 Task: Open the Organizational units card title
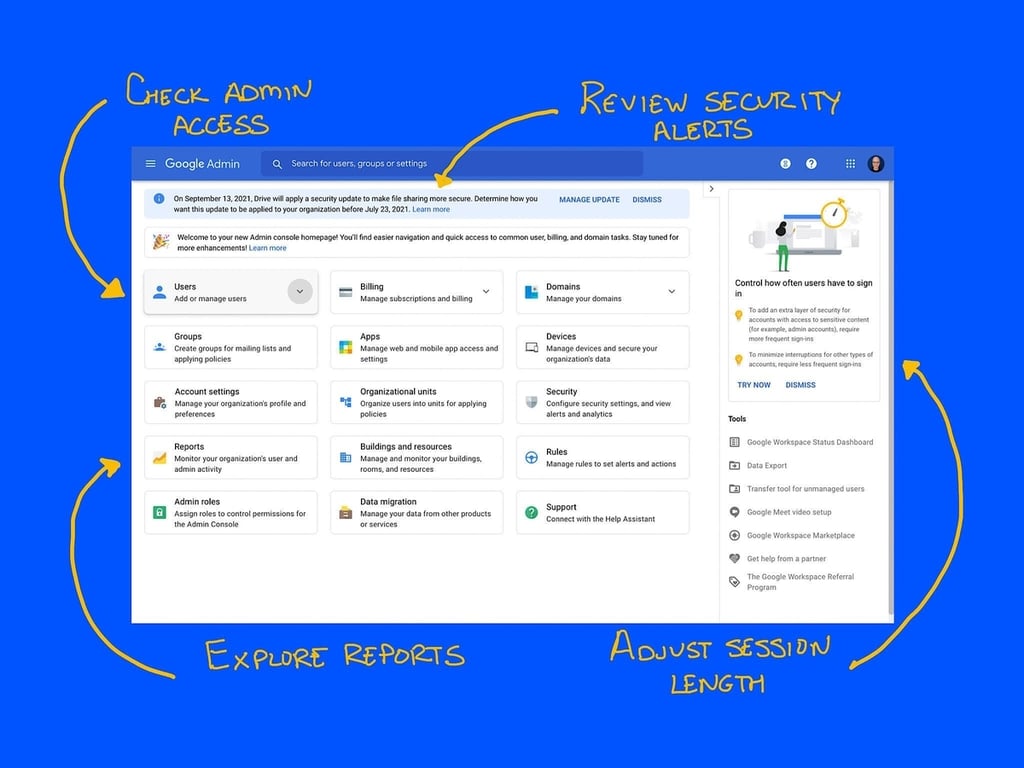click(x=398, y=392)
